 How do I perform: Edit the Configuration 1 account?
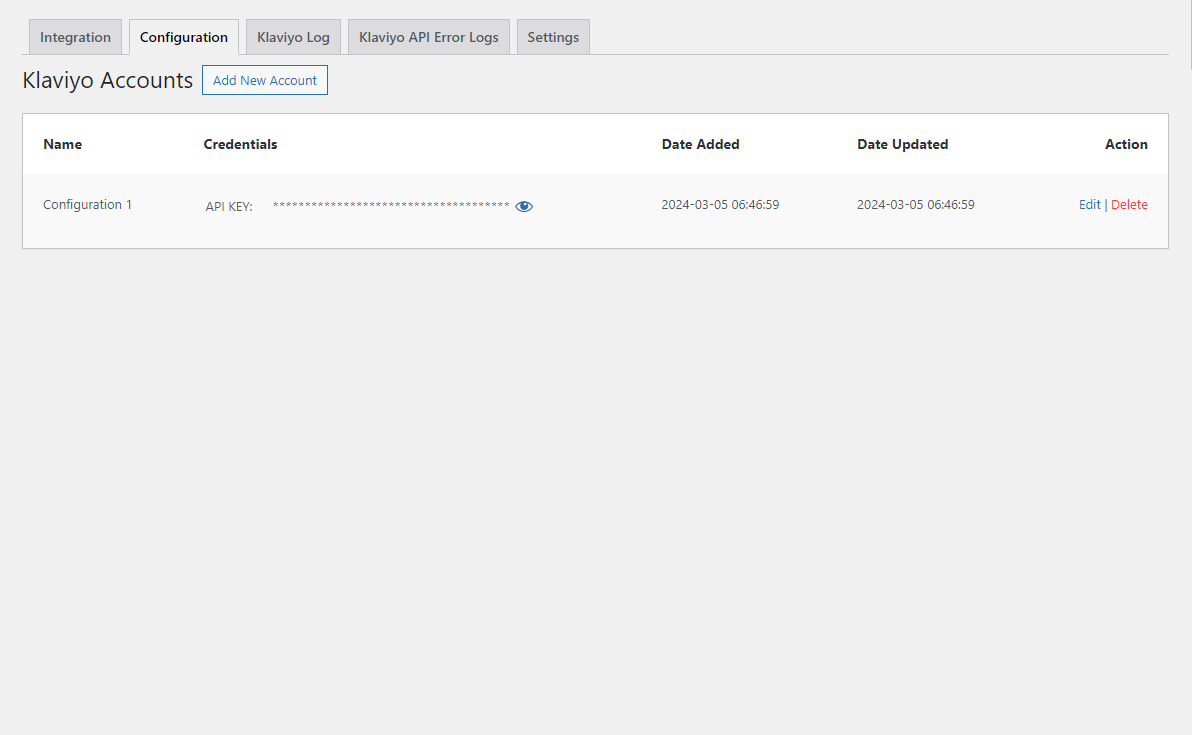(1089, 204)
